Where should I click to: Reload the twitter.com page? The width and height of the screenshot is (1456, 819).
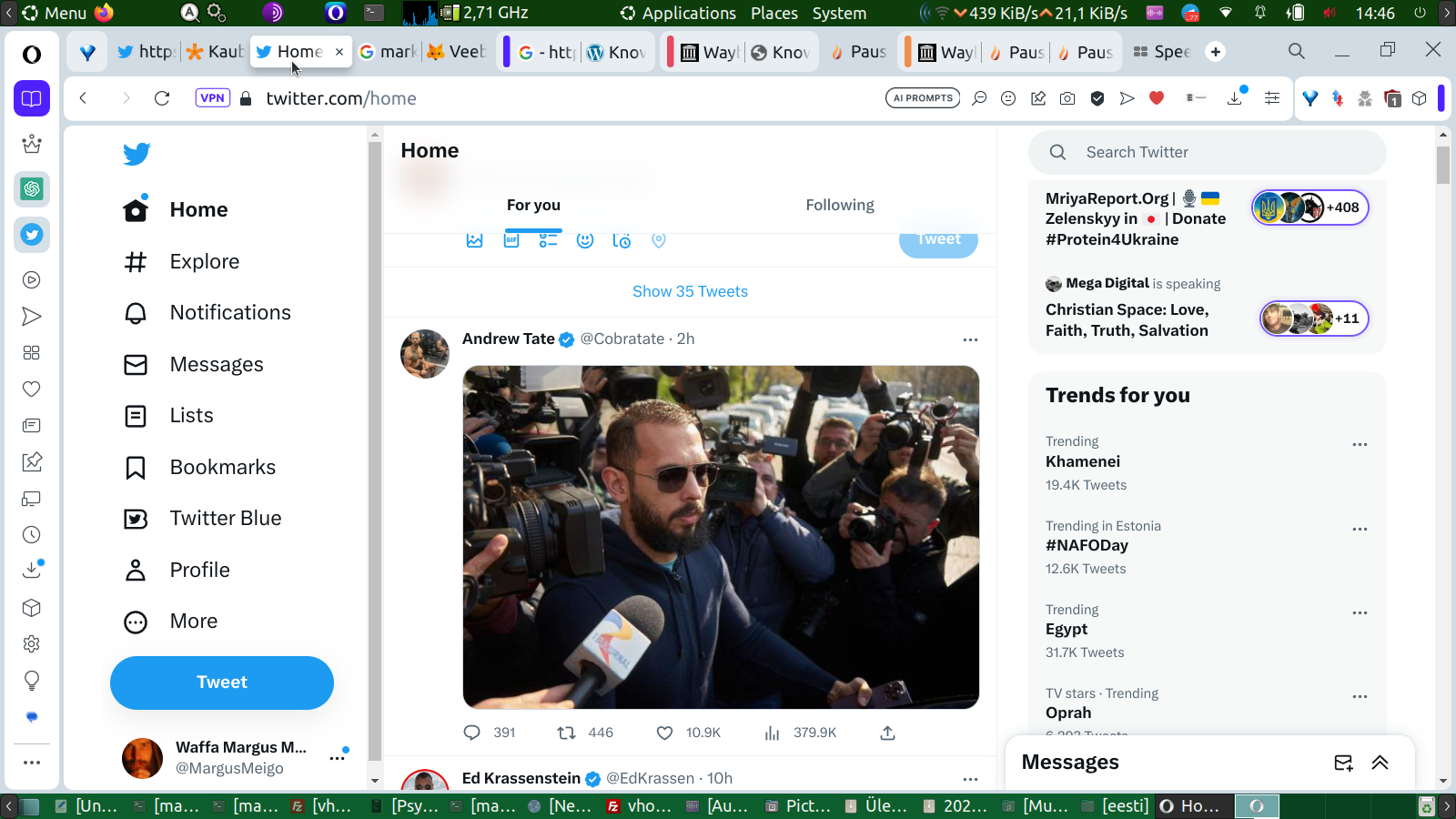(162, 98)
